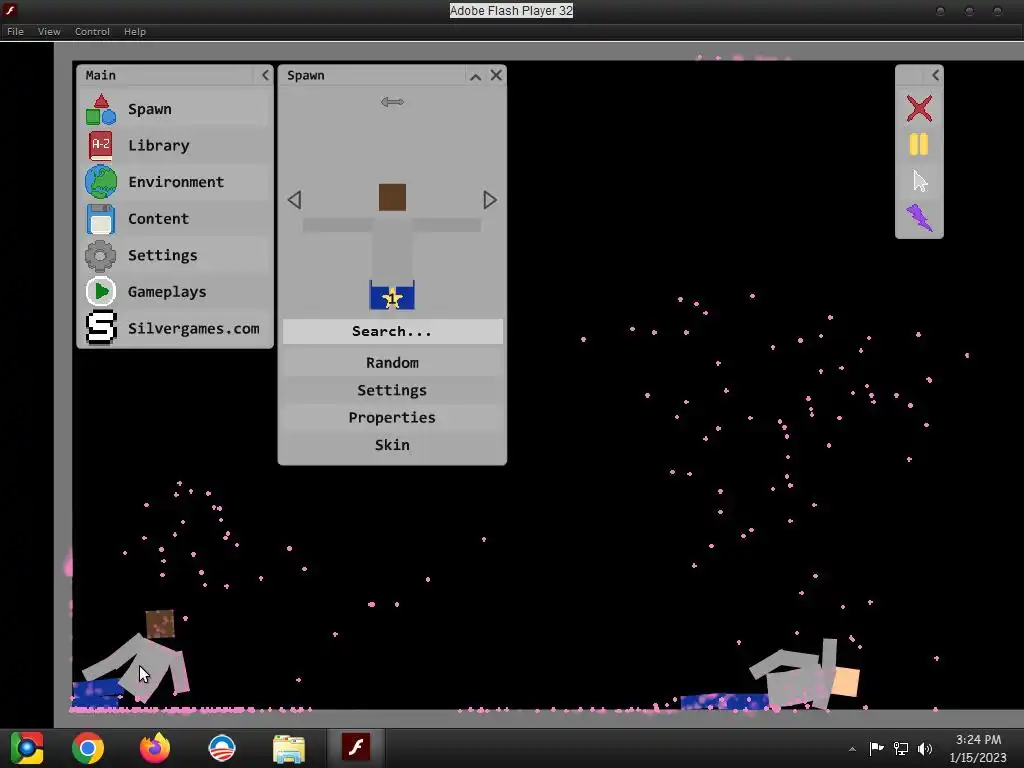Viewport: 1024px width, 768px height.
Task: Collapse the Main panel with its chevron
Action: click(x=264, y=75)
